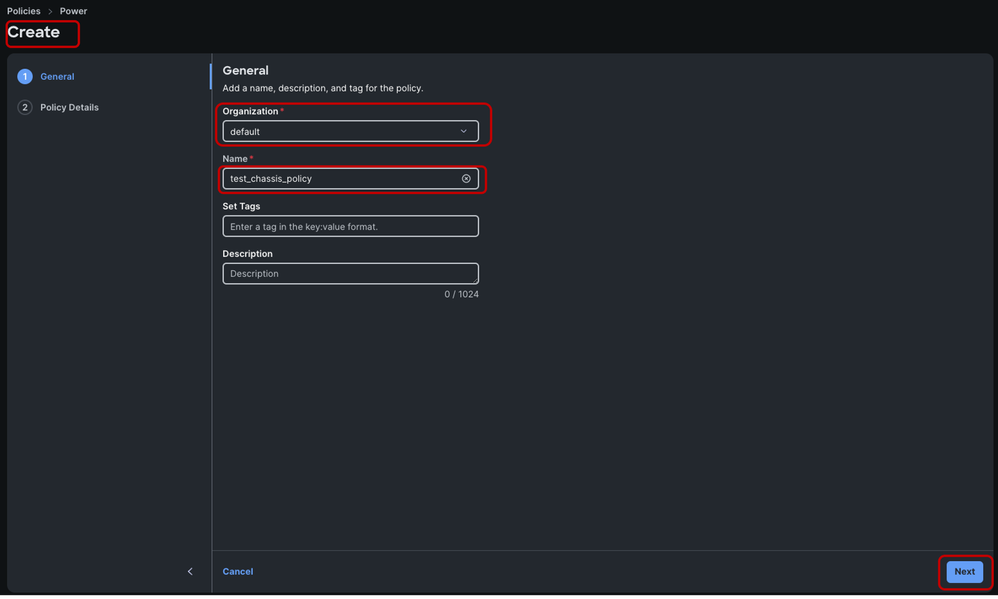The width and height of the screenshot is (998, 599).
Task: Click into the Description text area
Action: [351, 274]
